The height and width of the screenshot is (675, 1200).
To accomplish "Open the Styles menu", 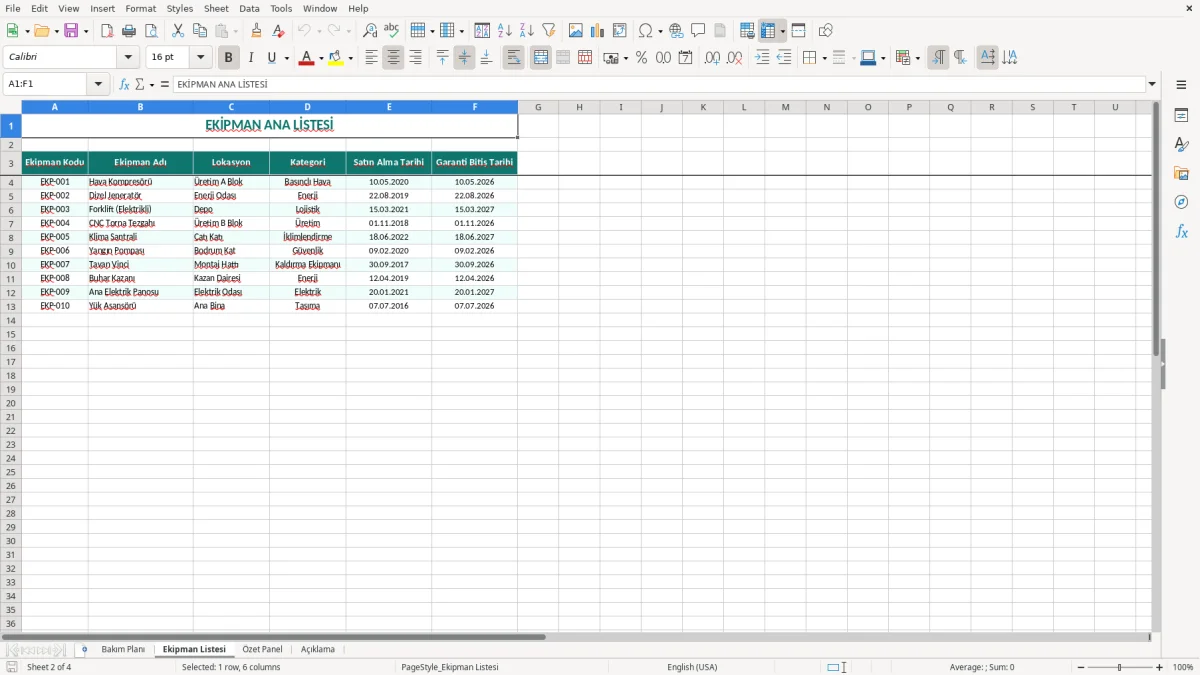I will click(x=180, y=8).
